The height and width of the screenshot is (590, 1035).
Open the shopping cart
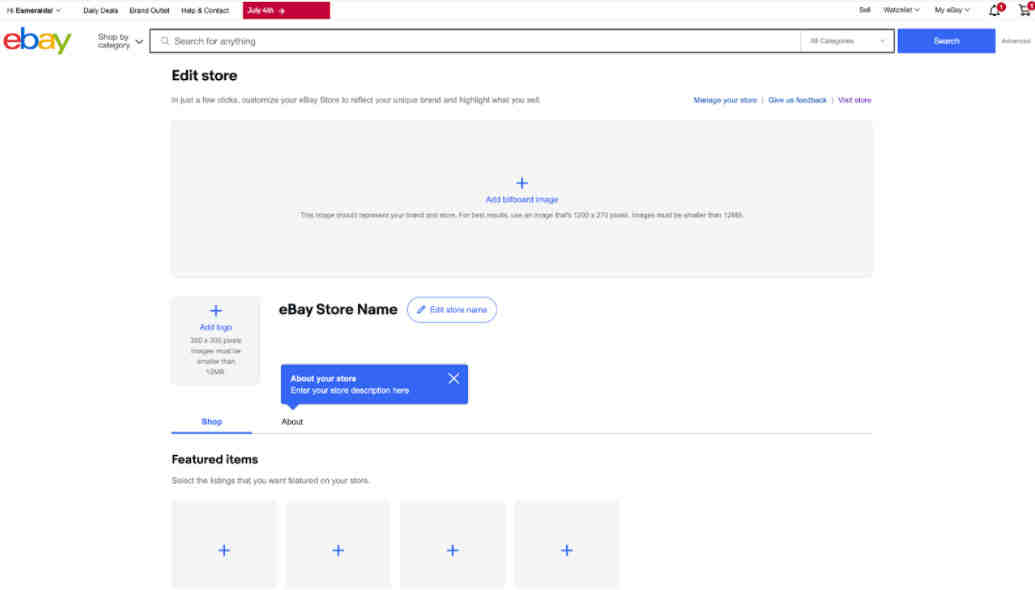point(1025,10)
